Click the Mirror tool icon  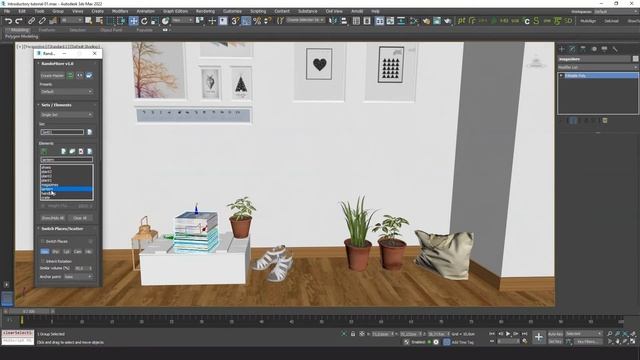(333, 21)
